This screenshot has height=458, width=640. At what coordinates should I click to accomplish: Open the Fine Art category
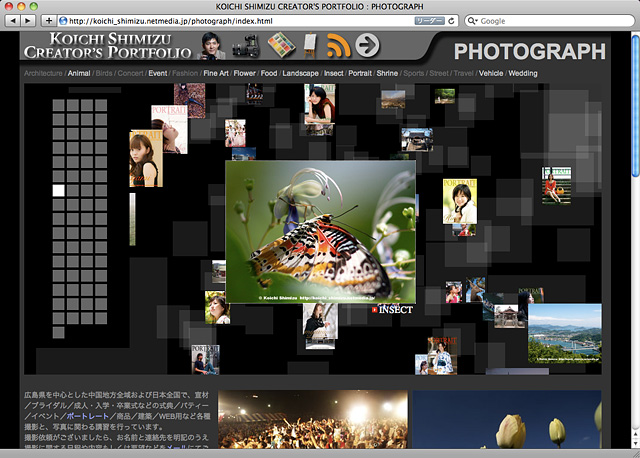coord(216,73)
